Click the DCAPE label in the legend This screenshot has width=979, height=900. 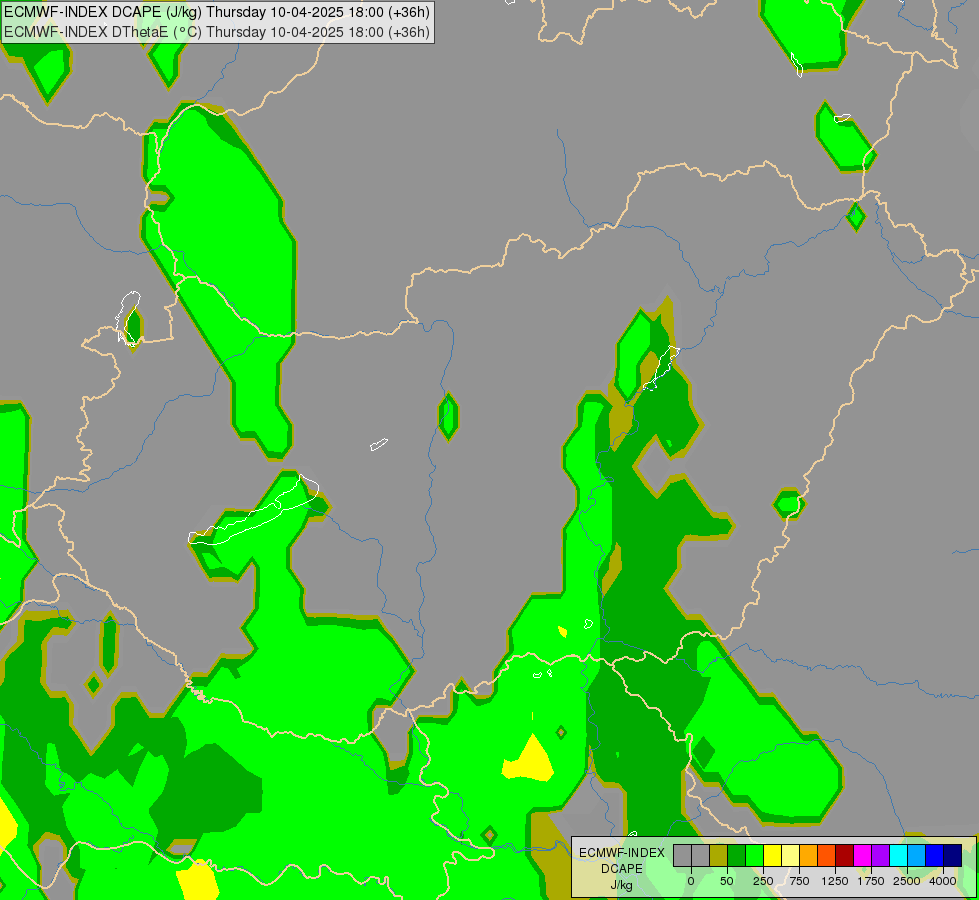tap(622, 869)
